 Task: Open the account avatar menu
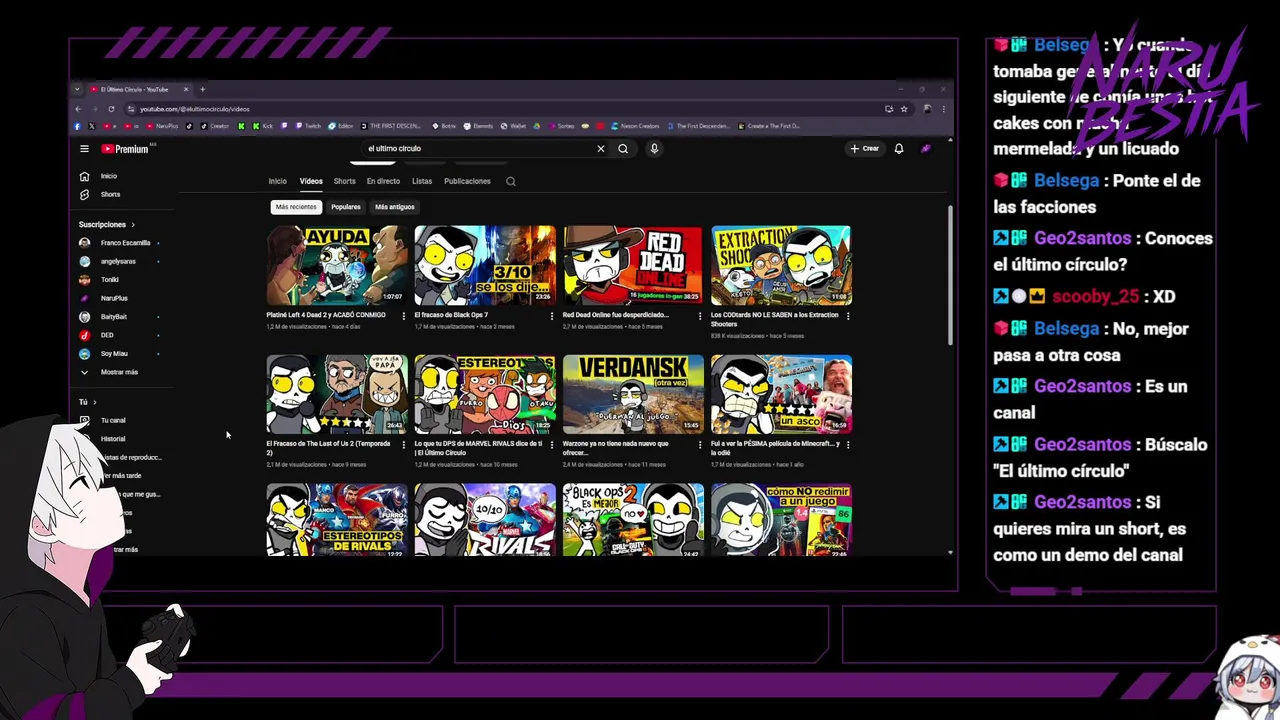coord(926,149)
